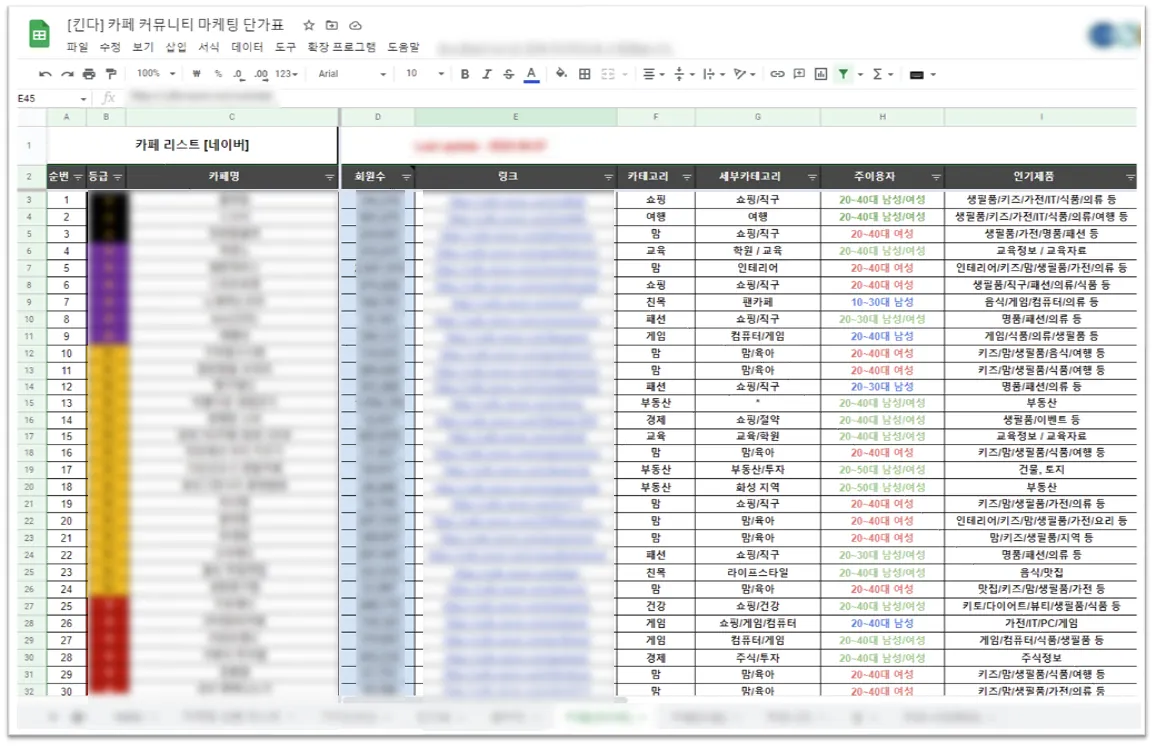Screen dimensions: 1154x746
Task: Click the Merge cells icon
Action: point(608,74)
